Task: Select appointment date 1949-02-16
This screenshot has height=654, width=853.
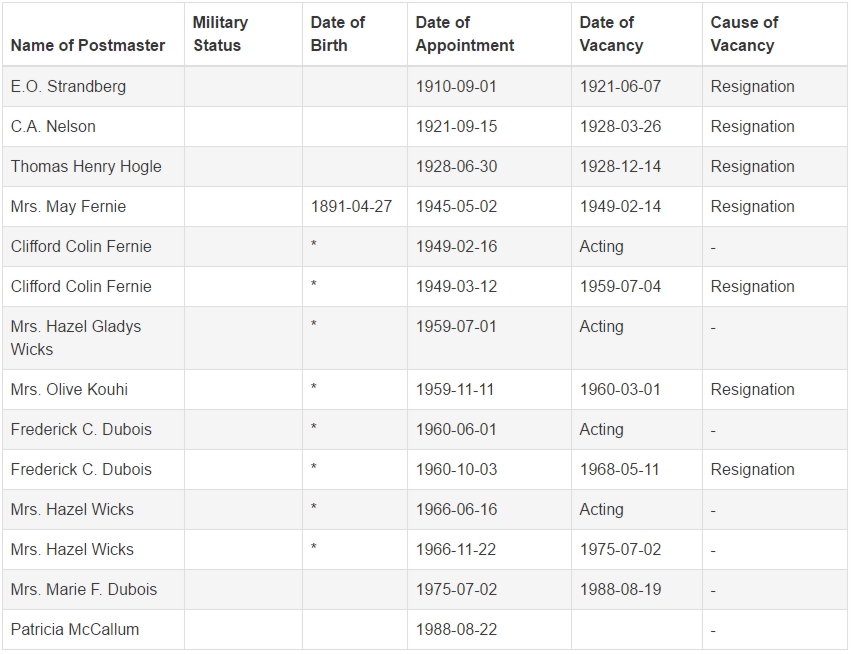Action: 456,246
